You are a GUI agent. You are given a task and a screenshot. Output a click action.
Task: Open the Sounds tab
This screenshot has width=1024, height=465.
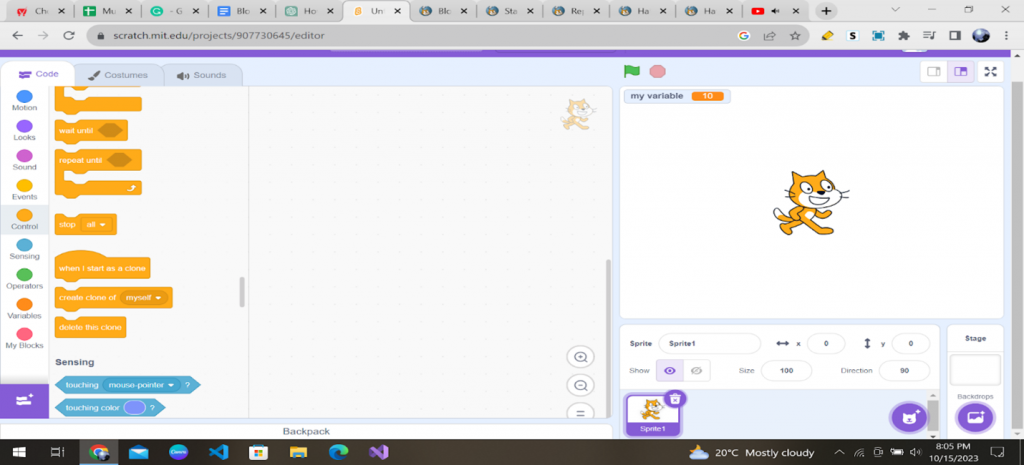[201, 75]
